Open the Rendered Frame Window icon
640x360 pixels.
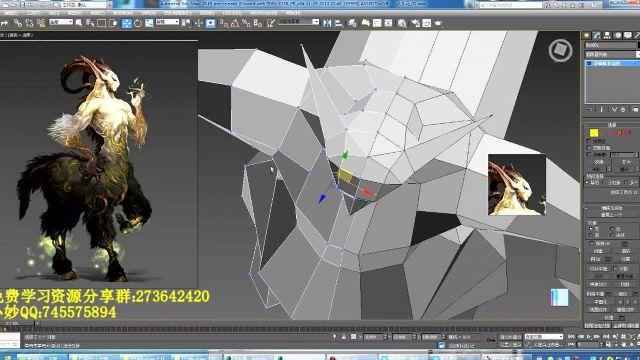(x=427, y=23)
